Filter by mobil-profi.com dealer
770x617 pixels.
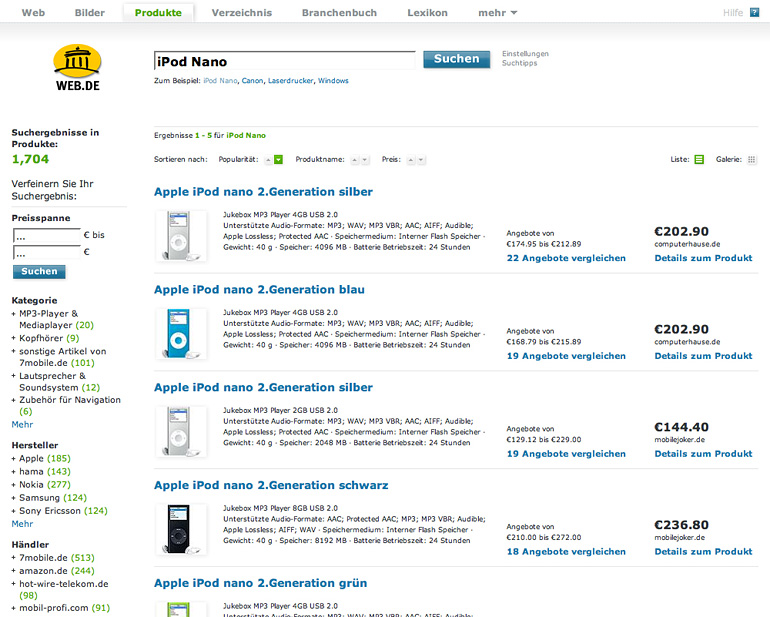[x=64, y=608]
